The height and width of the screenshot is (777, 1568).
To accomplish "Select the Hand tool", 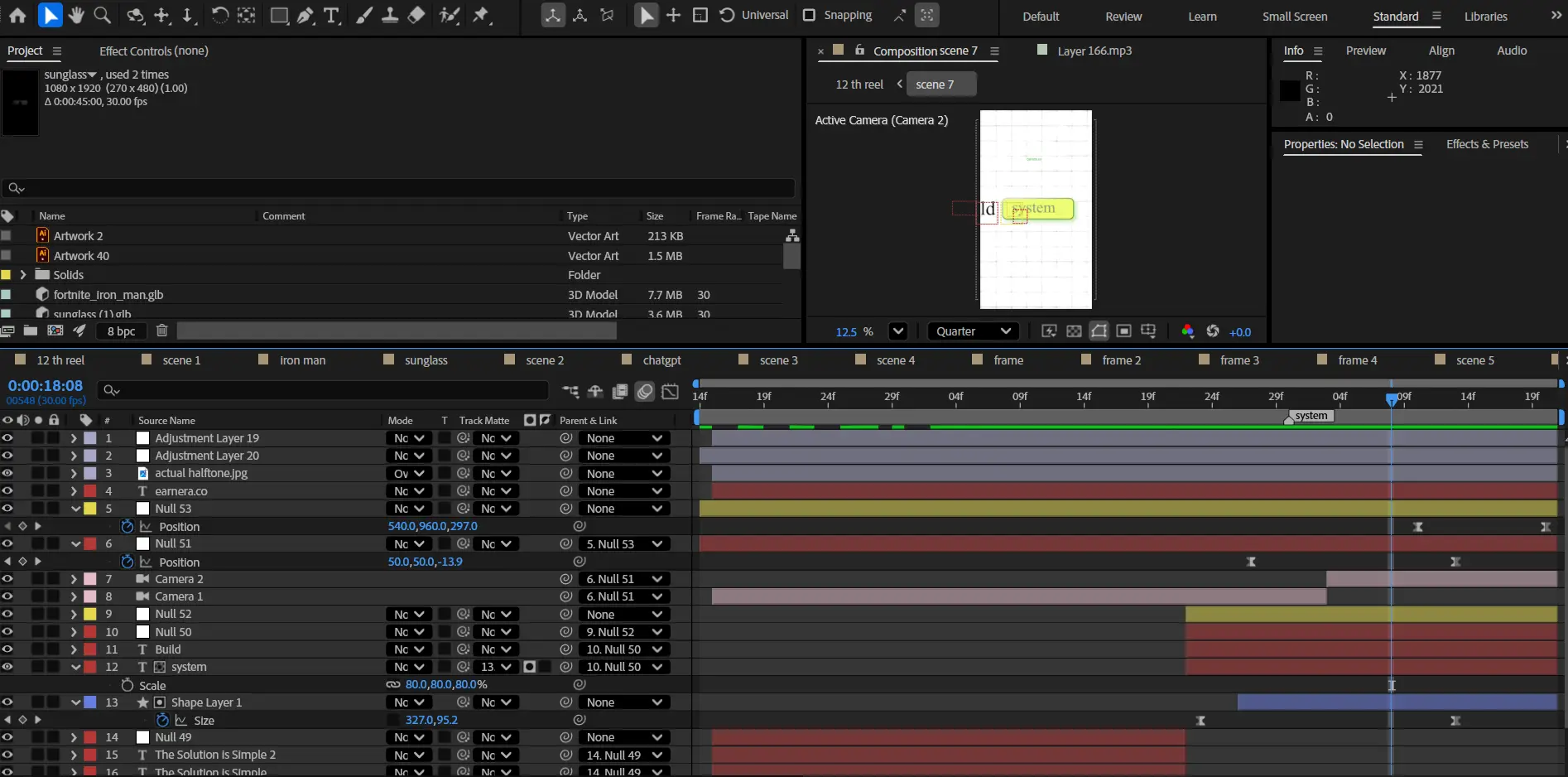I will tap(76, 15).
